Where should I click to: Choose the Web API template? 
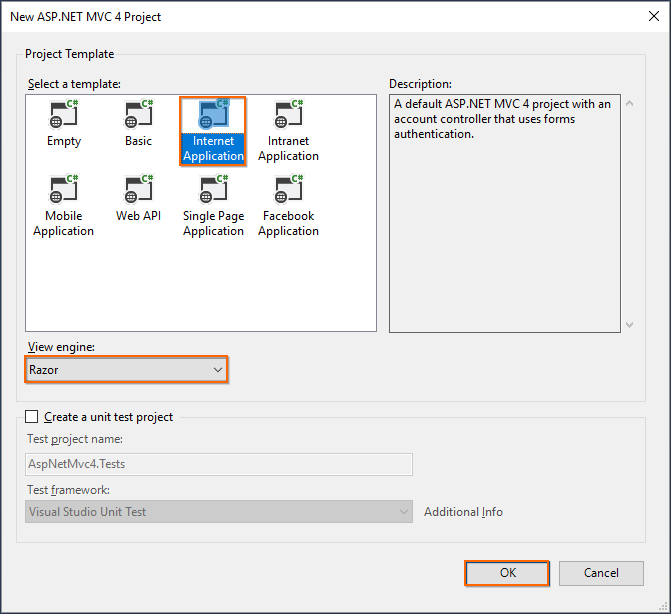(x=139, y=199)
